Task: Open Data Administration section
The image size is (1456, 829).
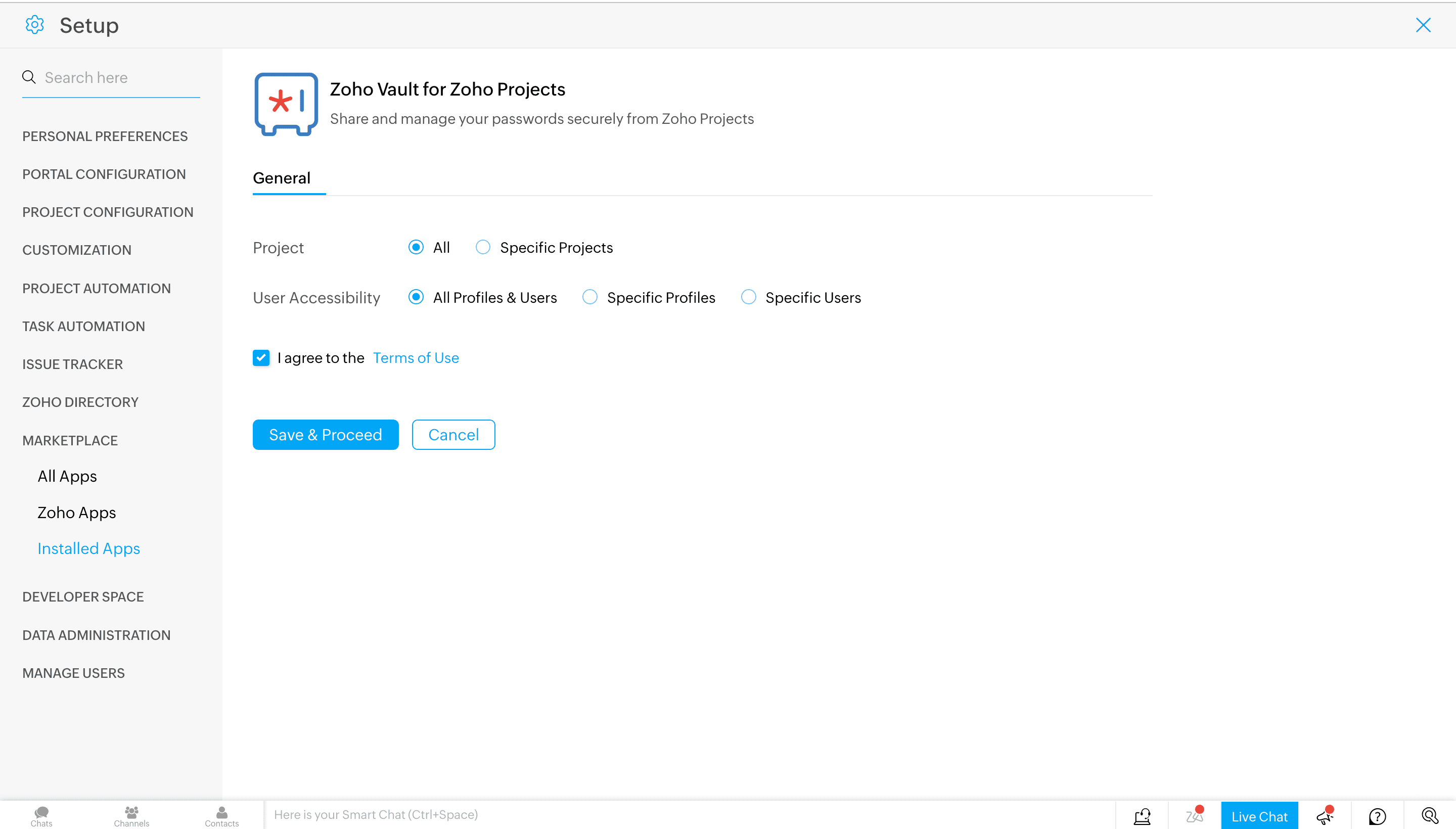Action: pyautogui.click(x=96, y=635)
